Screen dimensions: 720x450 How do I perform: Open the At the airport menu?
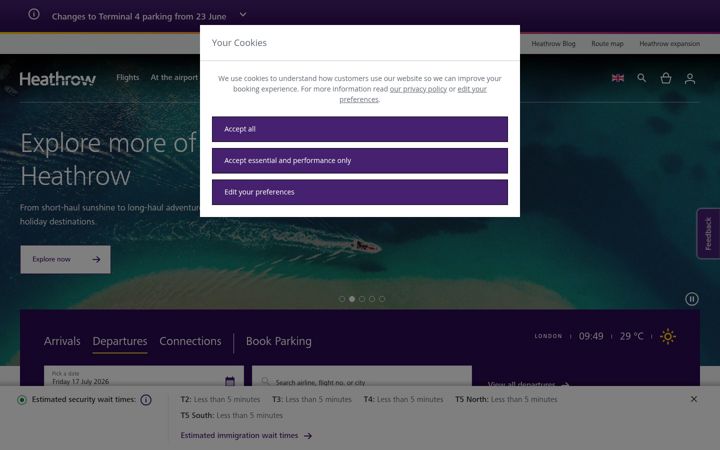(174, 78)
